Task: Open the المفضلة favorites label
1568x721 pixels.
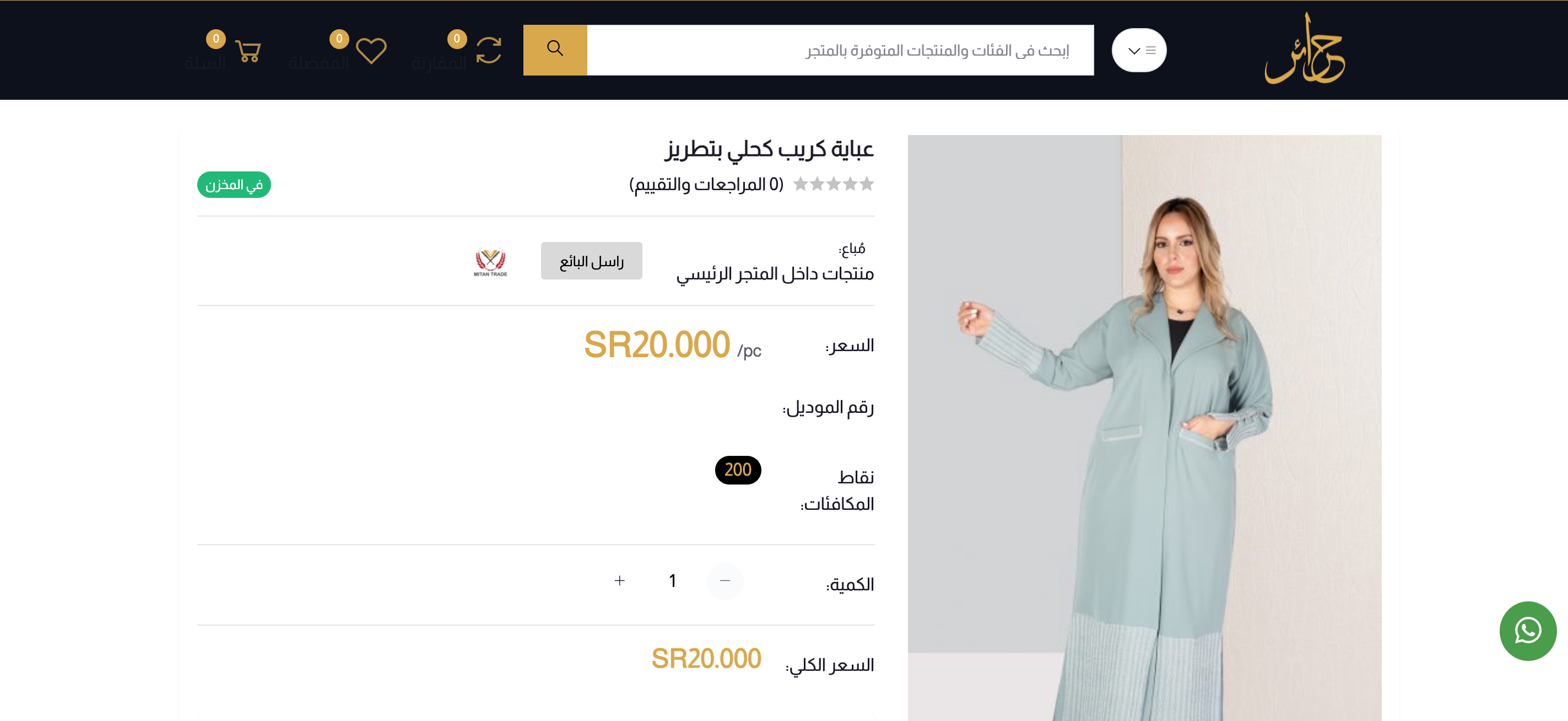Action: (x=319, y=63)
